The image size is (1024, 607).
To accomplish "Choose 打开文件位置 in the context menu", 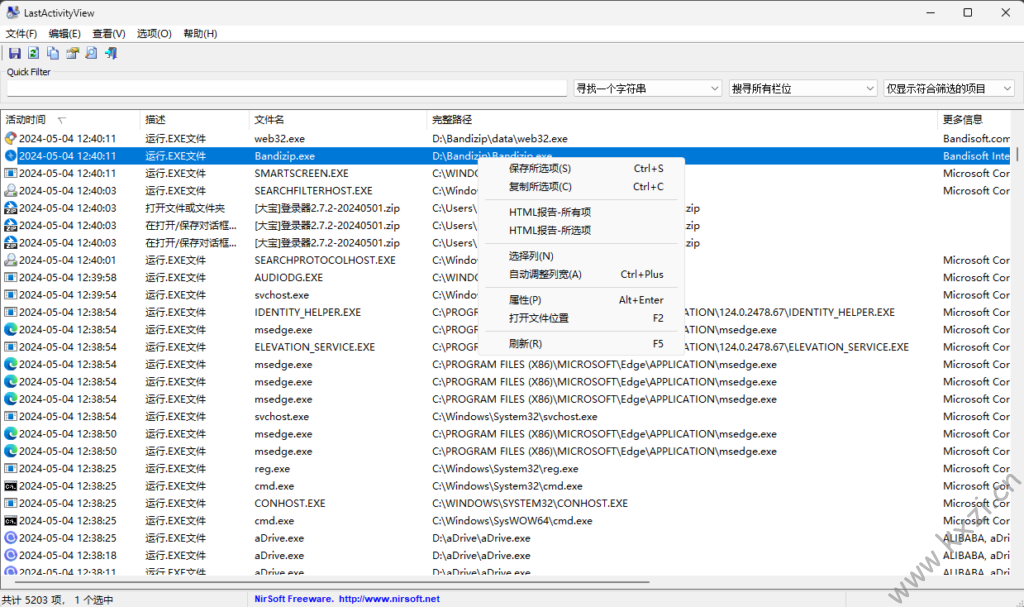I will pos(581,318).
